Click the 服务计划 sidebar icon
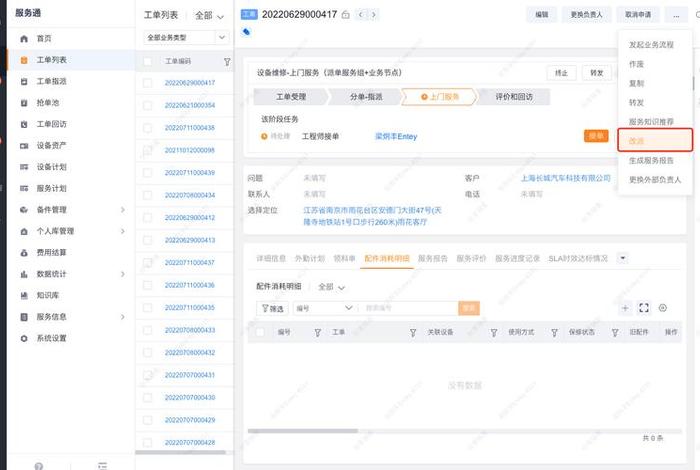The width and height of the screenshot is (700, 470). tap(24, 189)
